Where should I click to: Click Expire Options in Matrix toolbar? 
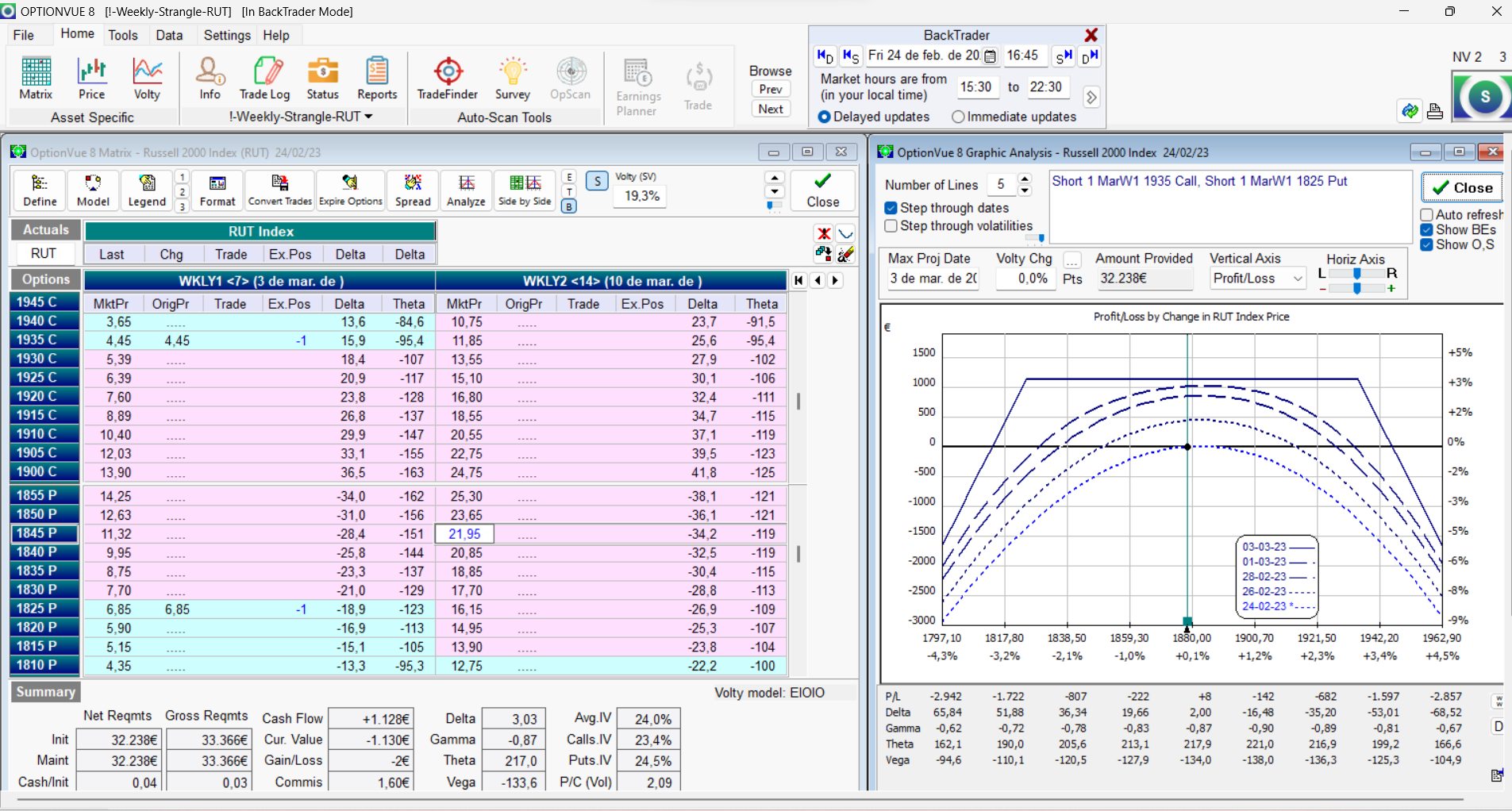(x=351, y=191)
